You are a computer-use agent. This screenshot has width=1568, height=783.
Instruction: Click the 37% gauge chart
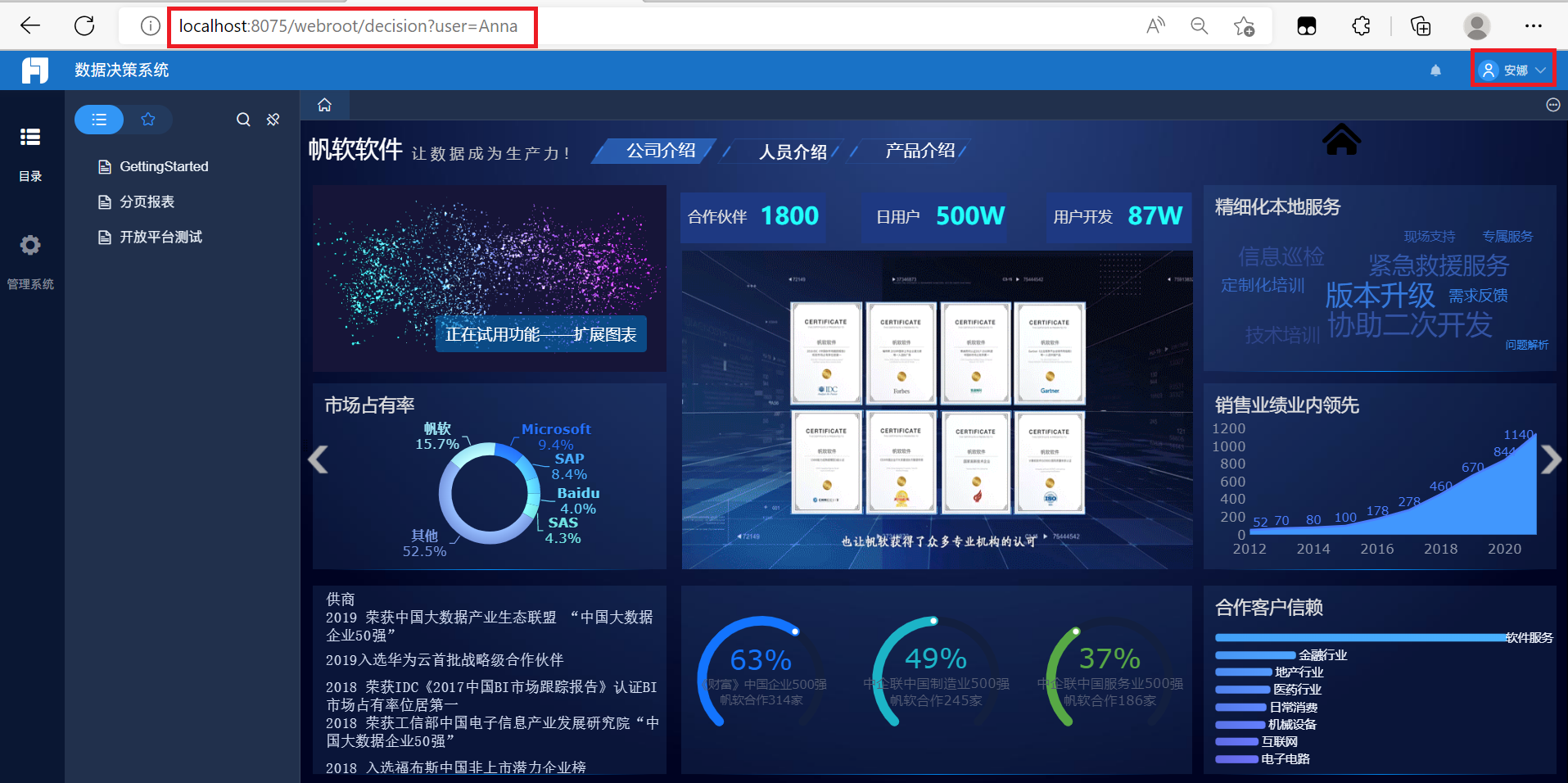[1109, 672]
